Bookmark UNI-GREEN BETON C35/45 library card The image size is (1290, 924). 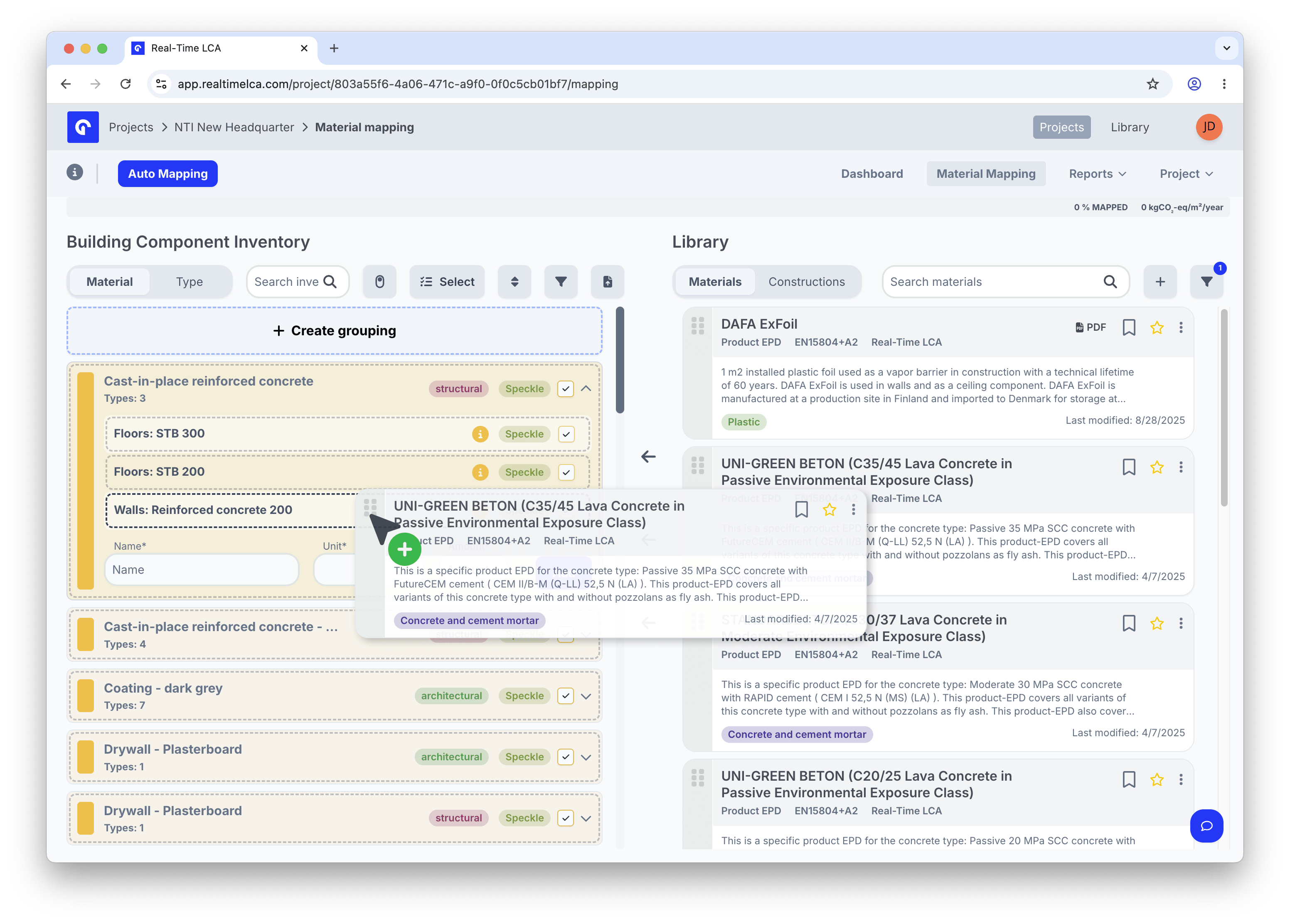pyautogui.click(x=1129, y=467)
